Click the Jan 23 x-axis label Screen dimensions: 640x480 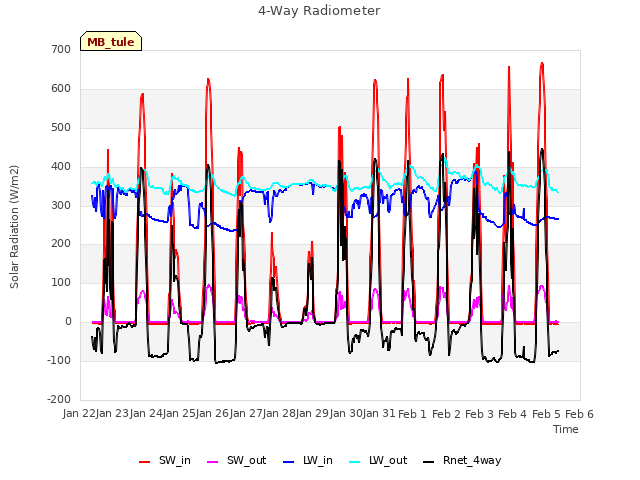pos(113,414)
